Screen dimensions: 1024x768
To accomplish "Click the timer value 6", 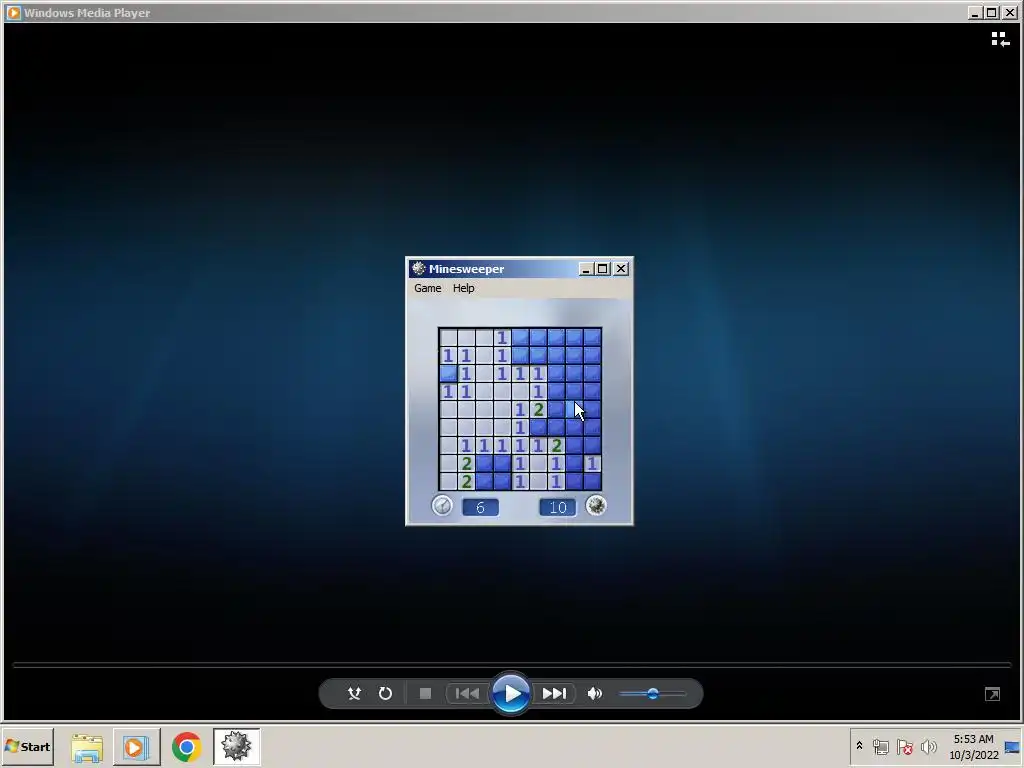I will tap(481, 507).
